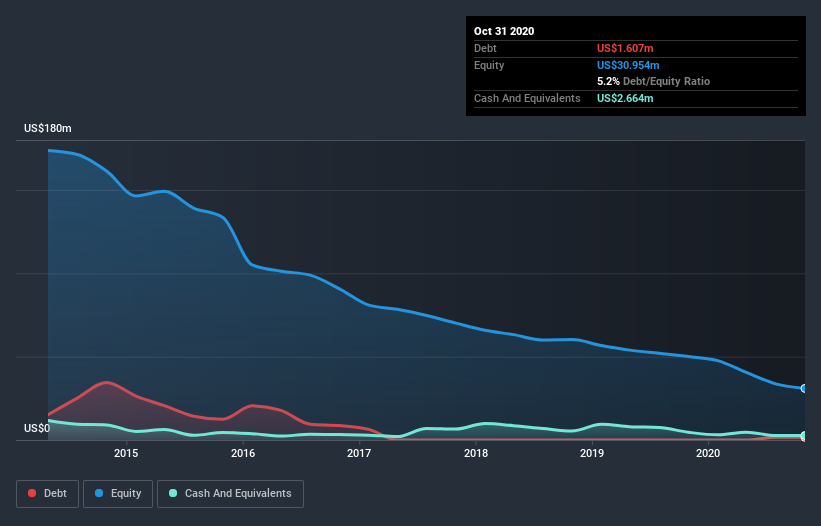
Task: Click the US$180m y-axis label
Action: [48, 128]
